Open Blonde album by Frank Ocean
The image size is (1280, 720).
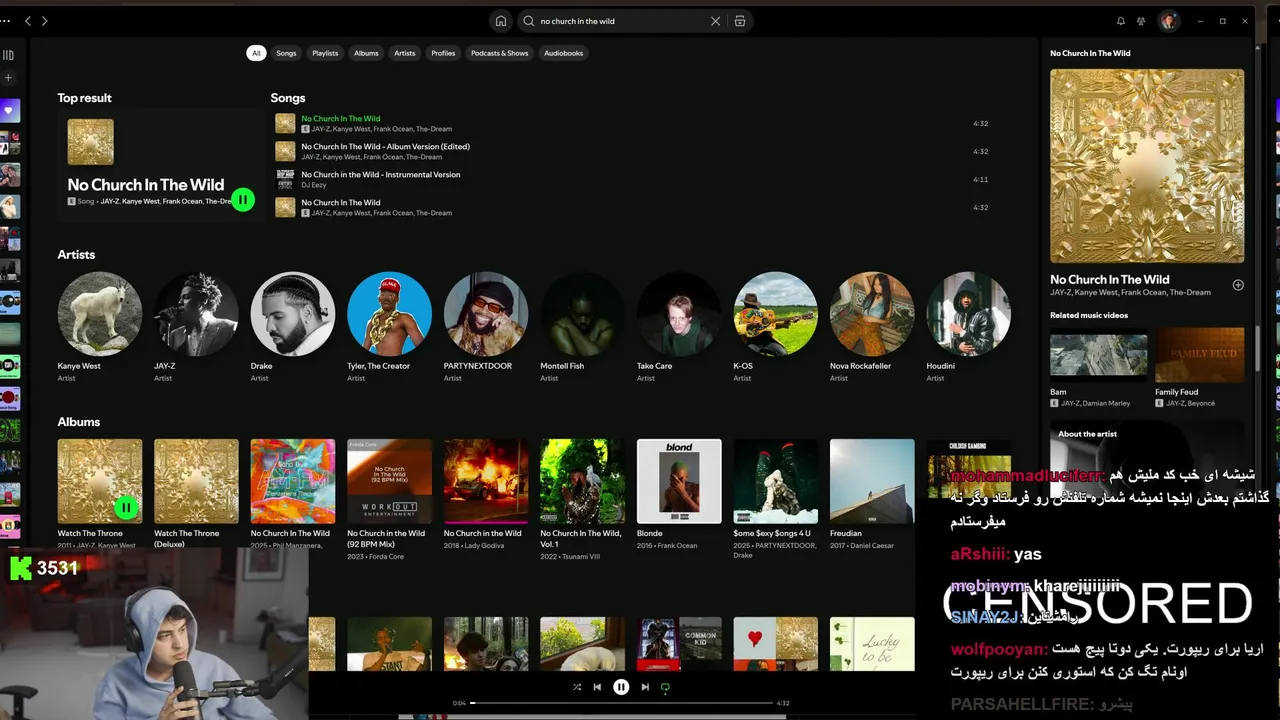(x=679, y=493)
